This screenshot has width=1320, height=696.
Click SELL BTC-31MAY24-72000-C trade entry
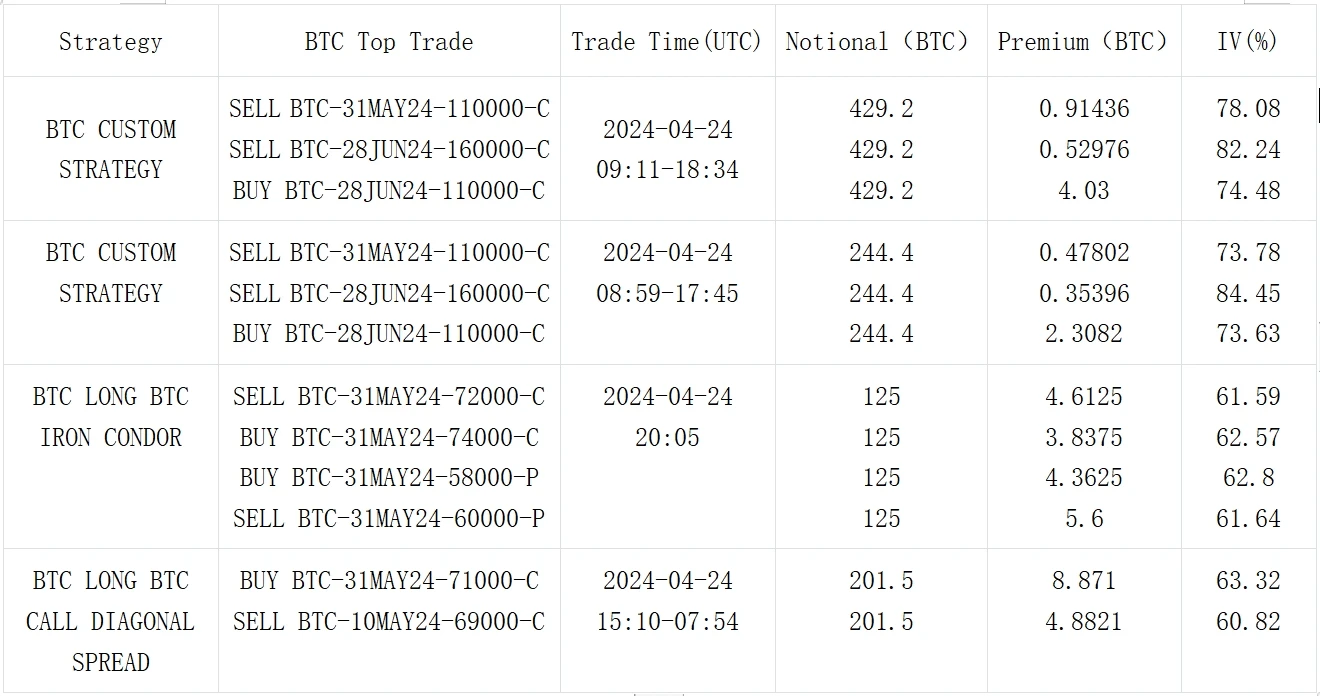coord(389,397)
